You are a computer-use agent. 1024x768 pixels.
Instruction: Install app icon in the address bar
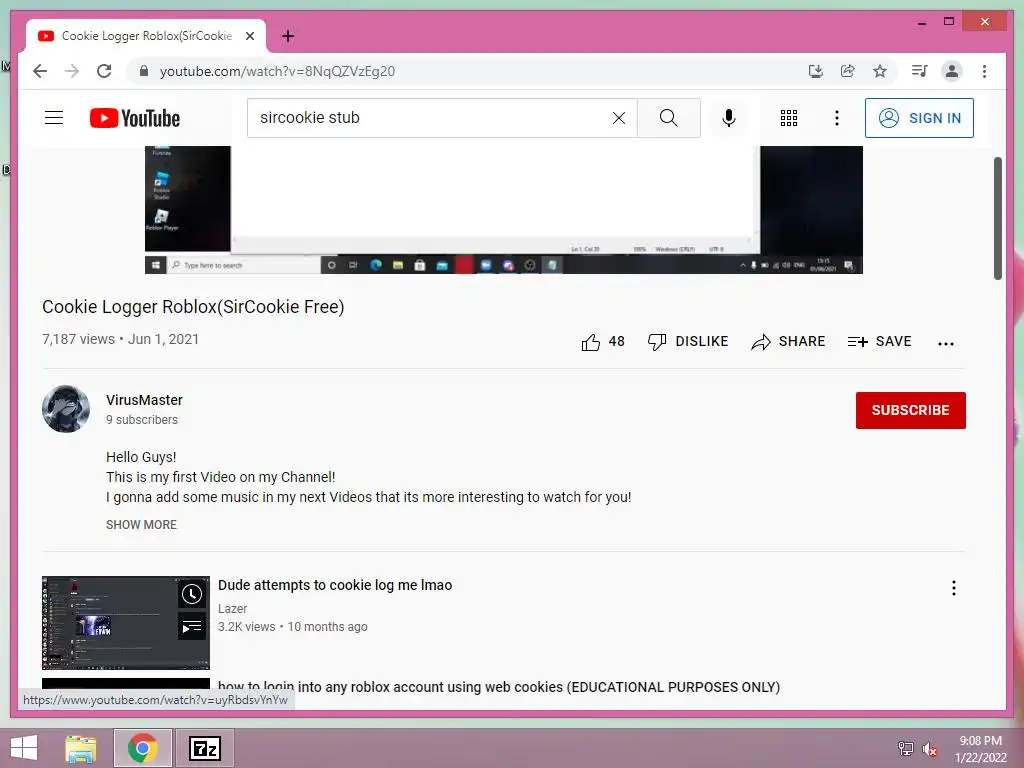816,71
